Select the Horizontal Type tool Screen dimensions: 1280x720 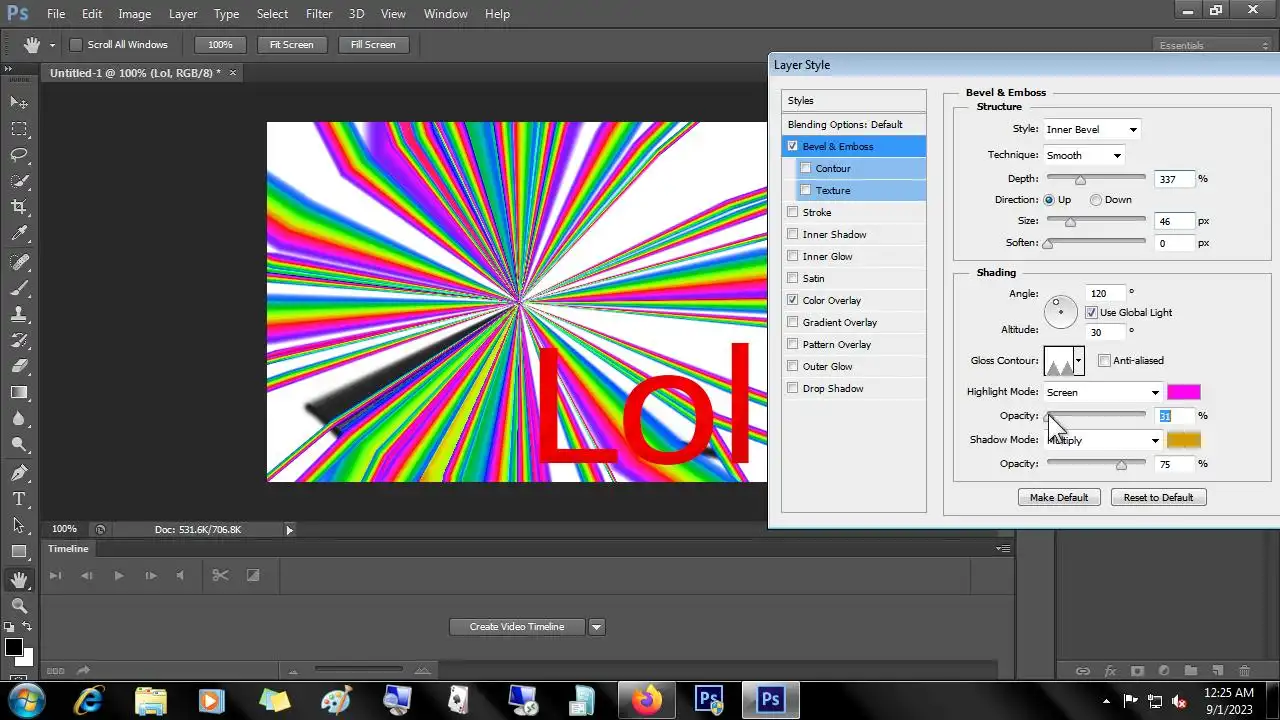click(19, 499)
